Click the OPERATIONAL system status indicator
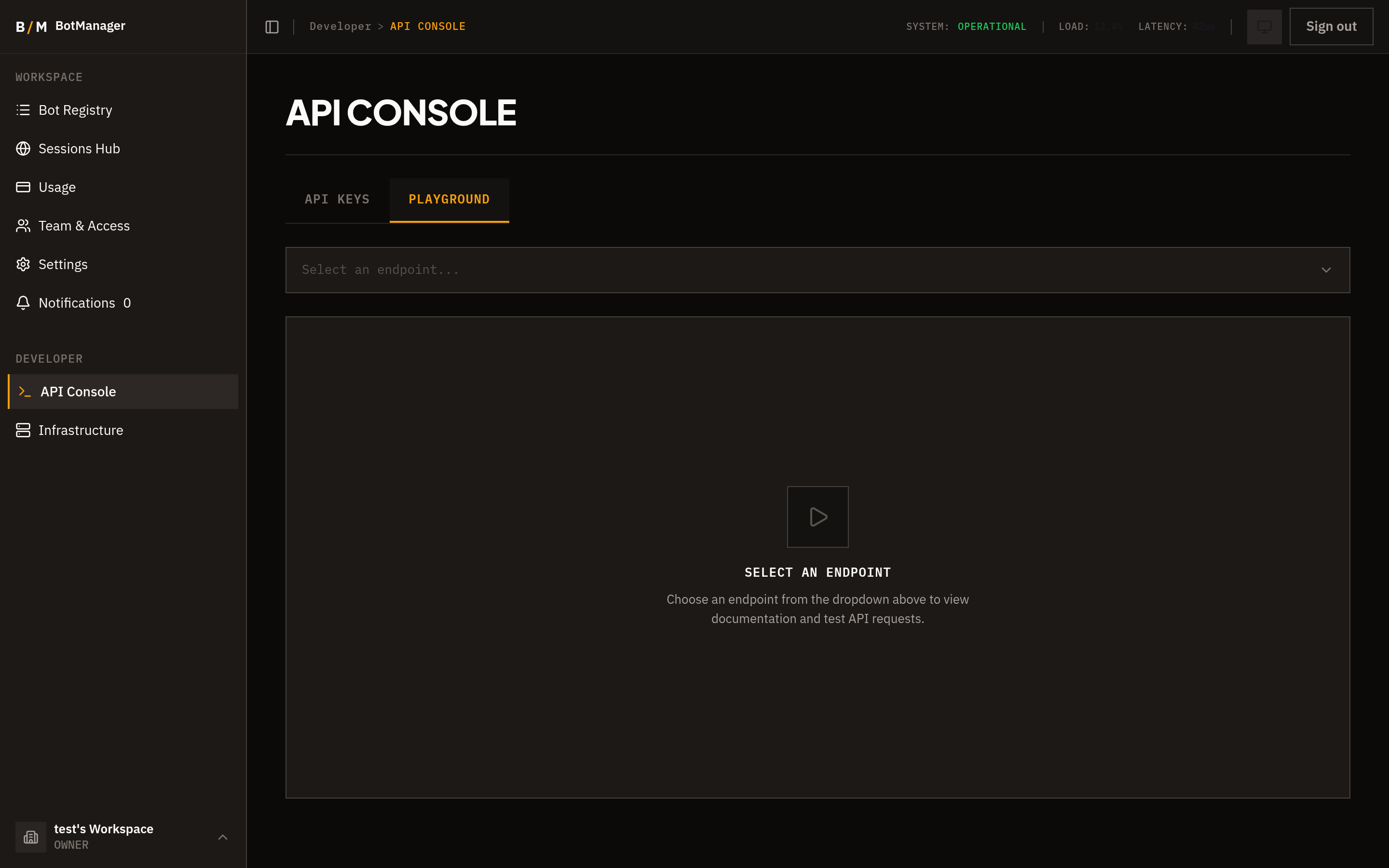 [x=991, y=27]
